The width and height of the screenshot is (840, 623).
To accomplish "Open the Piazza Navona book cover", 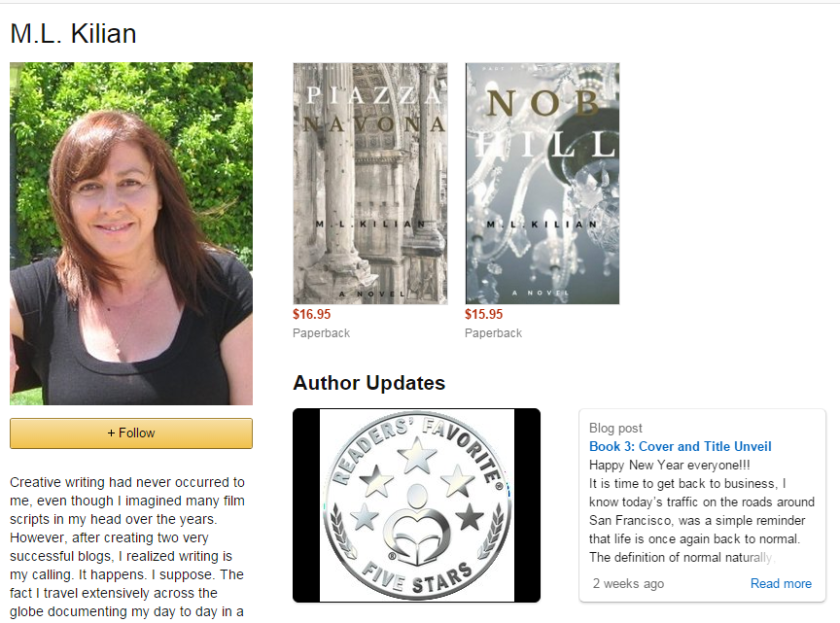I will pos(370,183).
